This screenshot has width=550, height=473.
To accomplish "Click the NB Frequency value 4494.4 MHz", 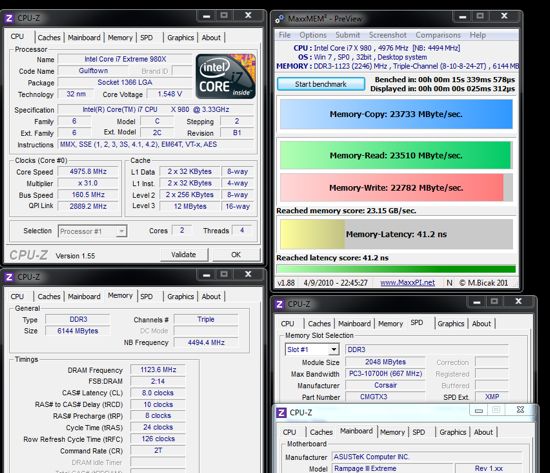I will pyautogui.click(x=206, y=342).
